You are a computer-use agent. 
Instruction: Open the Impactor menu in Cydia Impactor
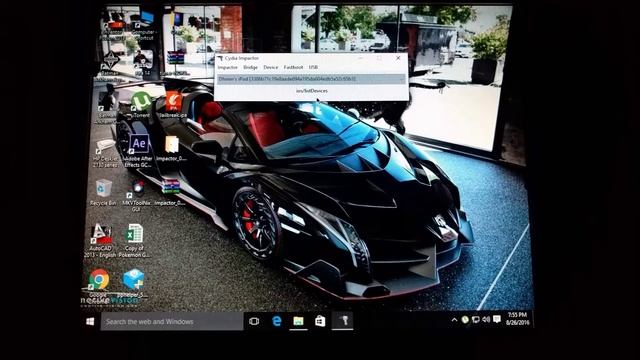coord(227,67)
